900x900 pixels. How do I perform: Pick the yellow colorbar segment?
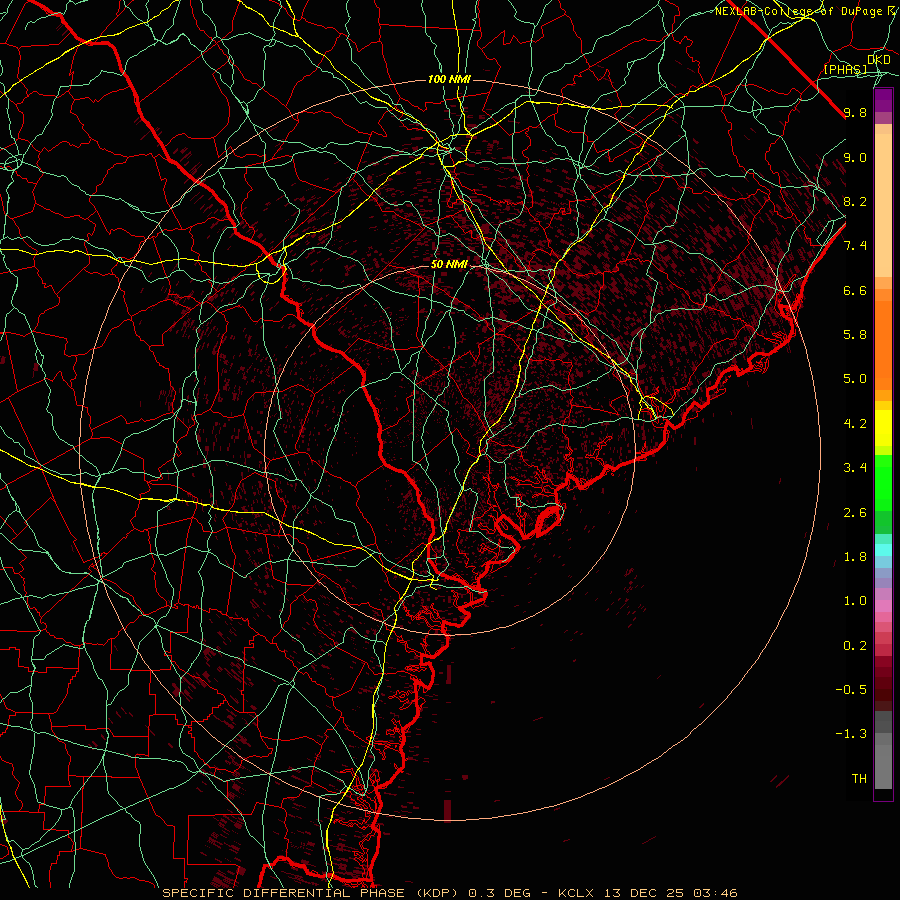click(x=883, y=428)
